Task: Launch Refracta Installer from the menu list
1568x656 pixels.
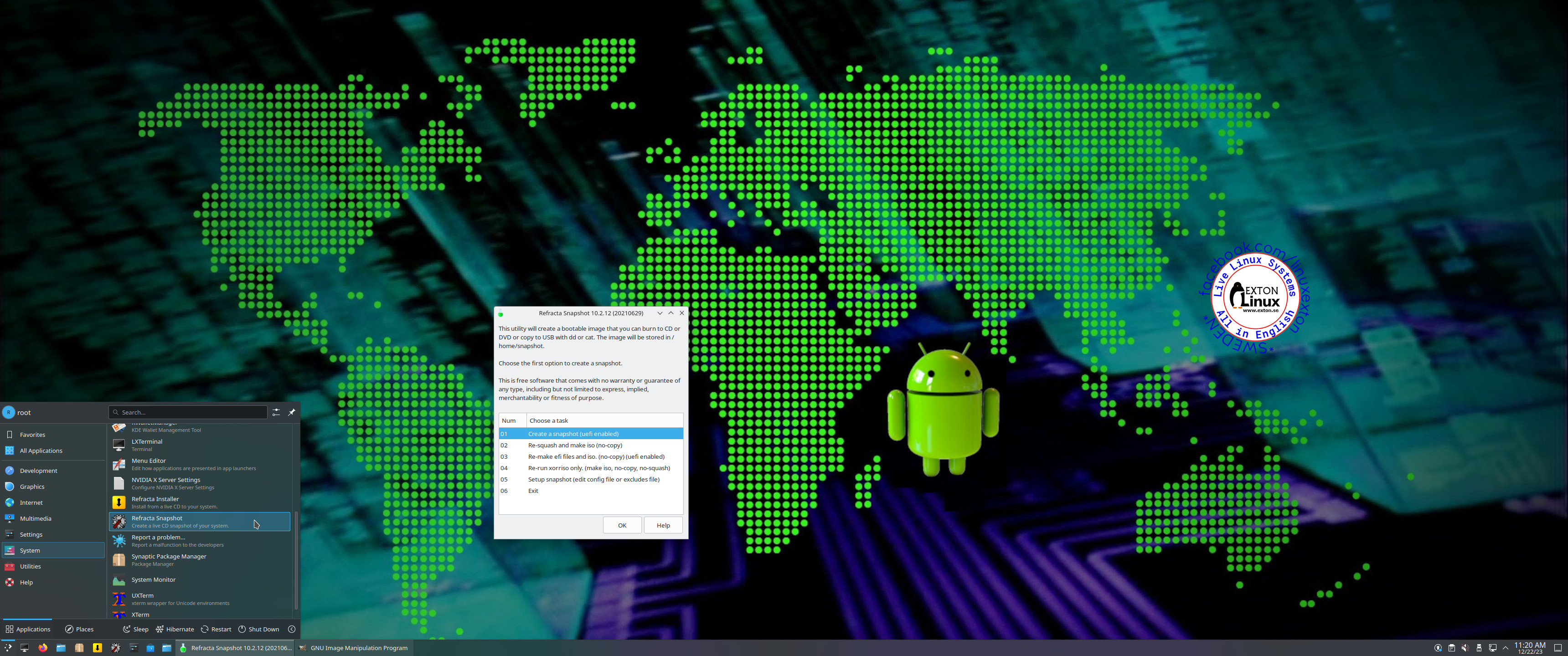Action: pyautogui.click(x=200, y=502)
